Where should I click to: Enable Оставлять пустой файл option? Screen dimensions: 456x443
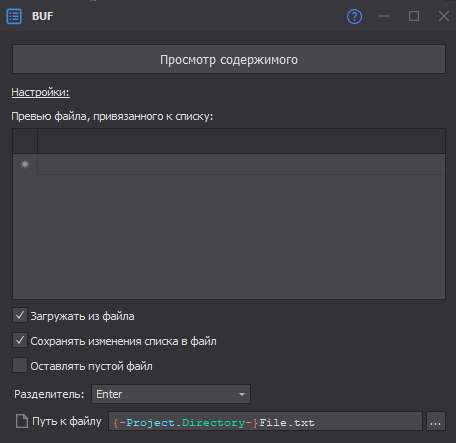[20, 365]
